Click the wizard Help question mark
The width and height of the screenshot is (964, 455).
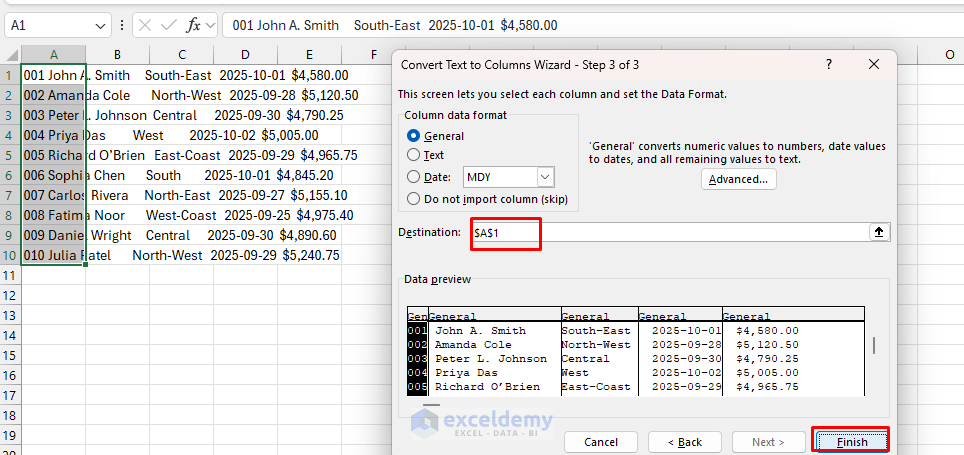(x=829, y=64)
